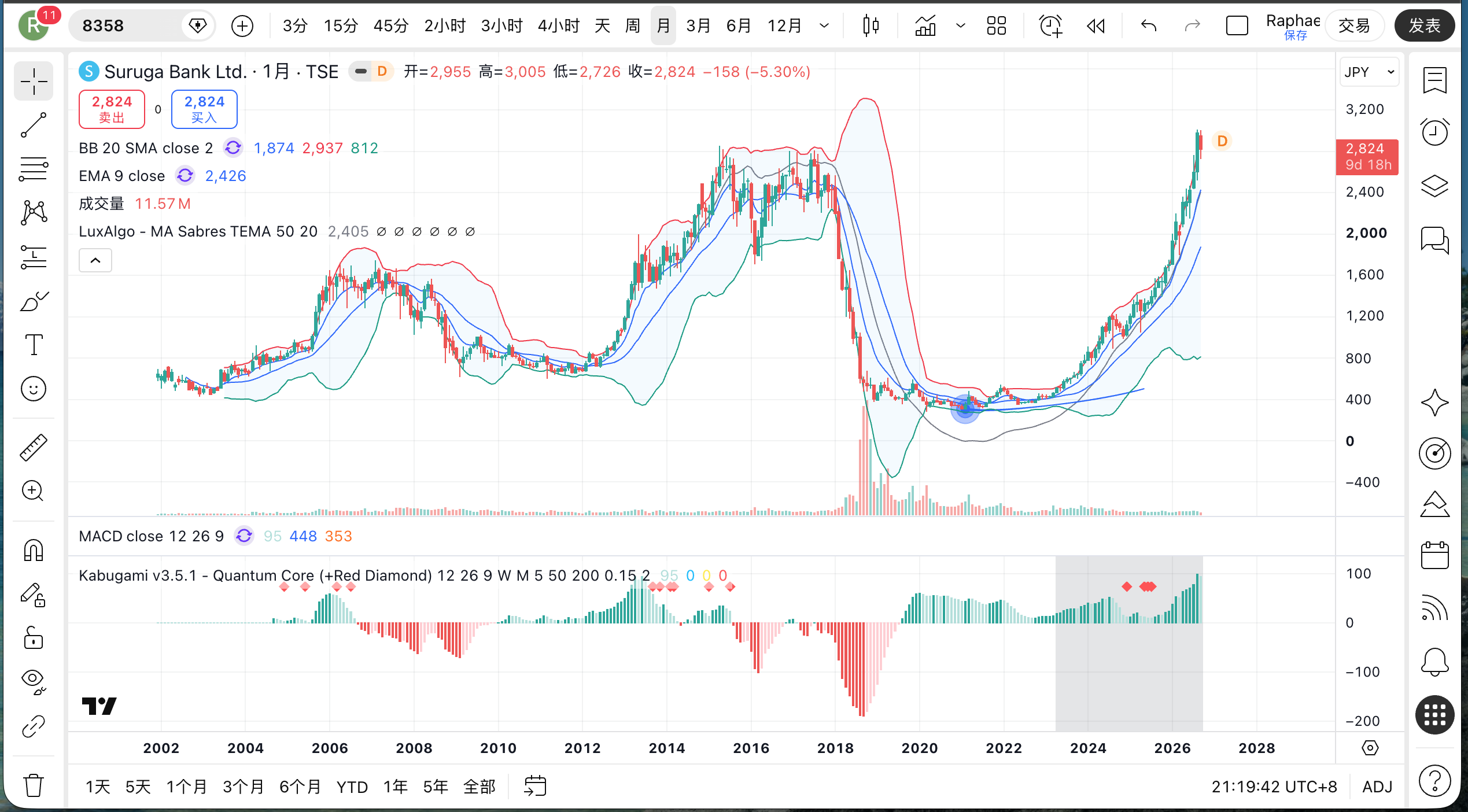The height and width of the screenshot is (812, 1468).
Task: Toggle hide all drawings eye icon
Action: click(x=34, y=682)
